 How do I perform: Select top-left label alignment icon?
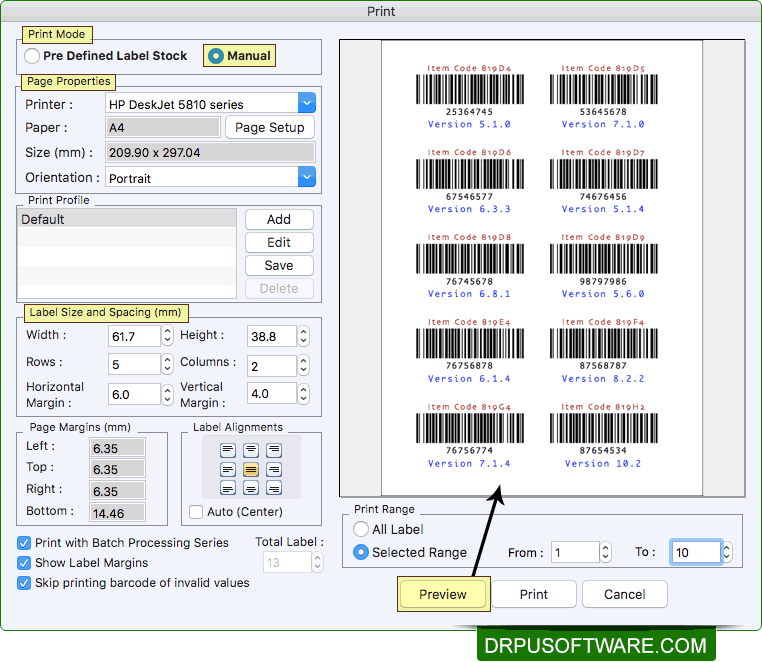click(x=228, y=451)
